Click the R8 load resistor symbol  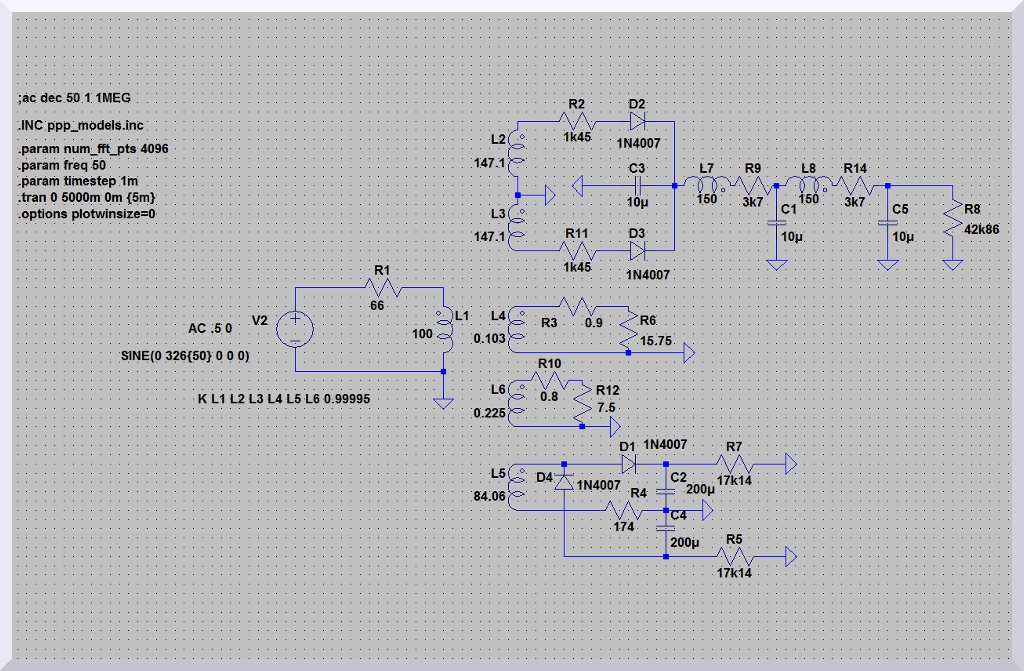pyautogui.click(x=952, y=221)
